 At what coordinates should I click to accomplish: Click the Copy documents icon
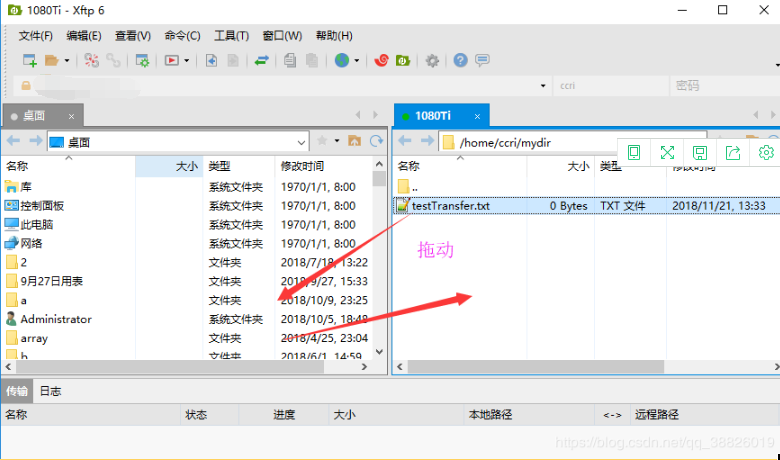(290, 60)
